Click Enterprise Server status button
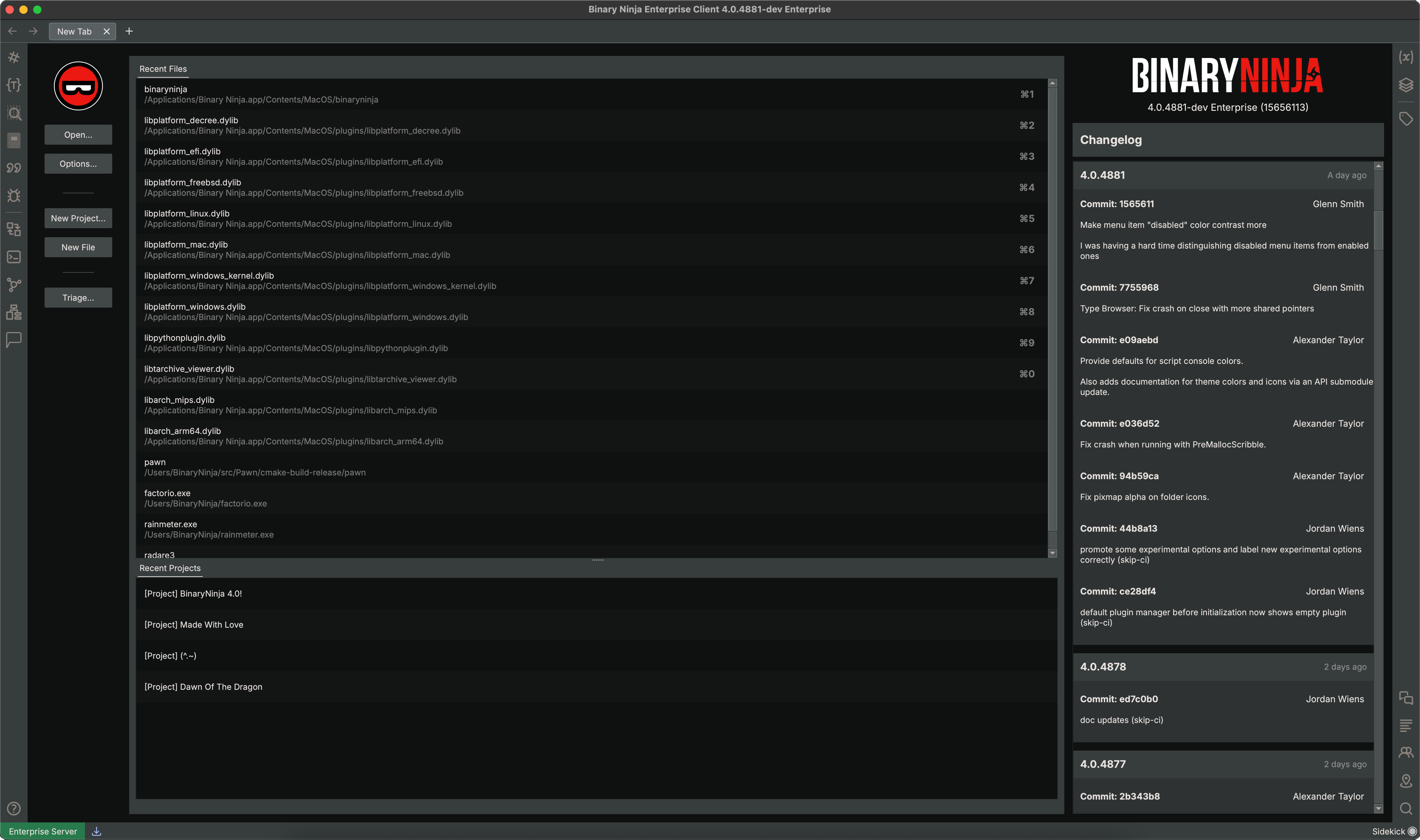Screen dimensions: 1420x840 click(42, 831)
